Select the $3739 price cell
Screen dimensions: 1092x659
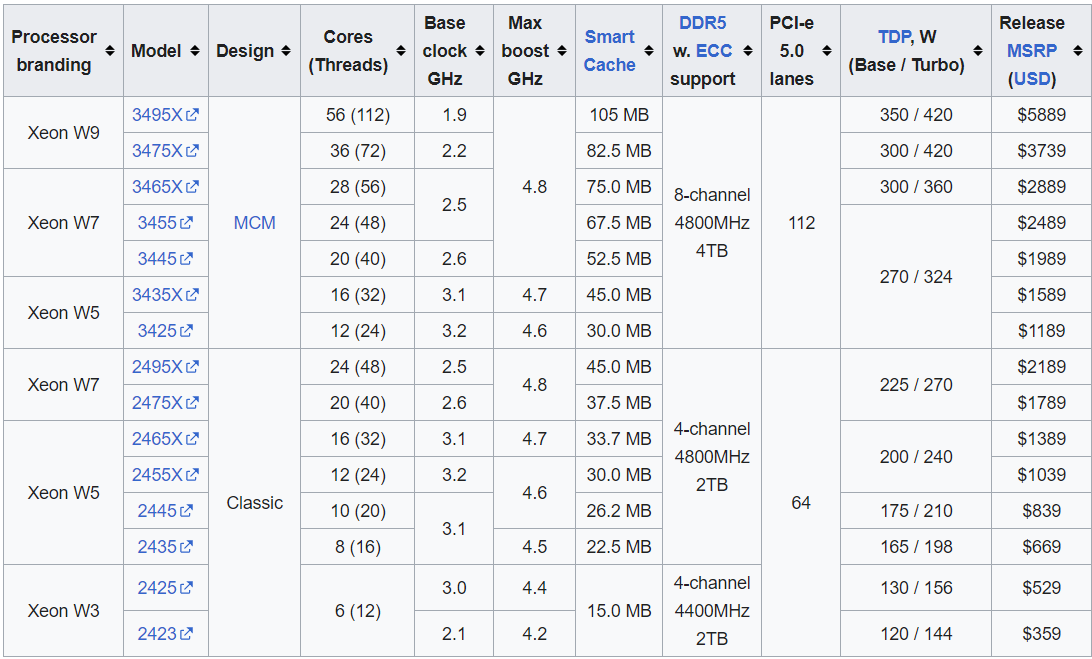1041,150
